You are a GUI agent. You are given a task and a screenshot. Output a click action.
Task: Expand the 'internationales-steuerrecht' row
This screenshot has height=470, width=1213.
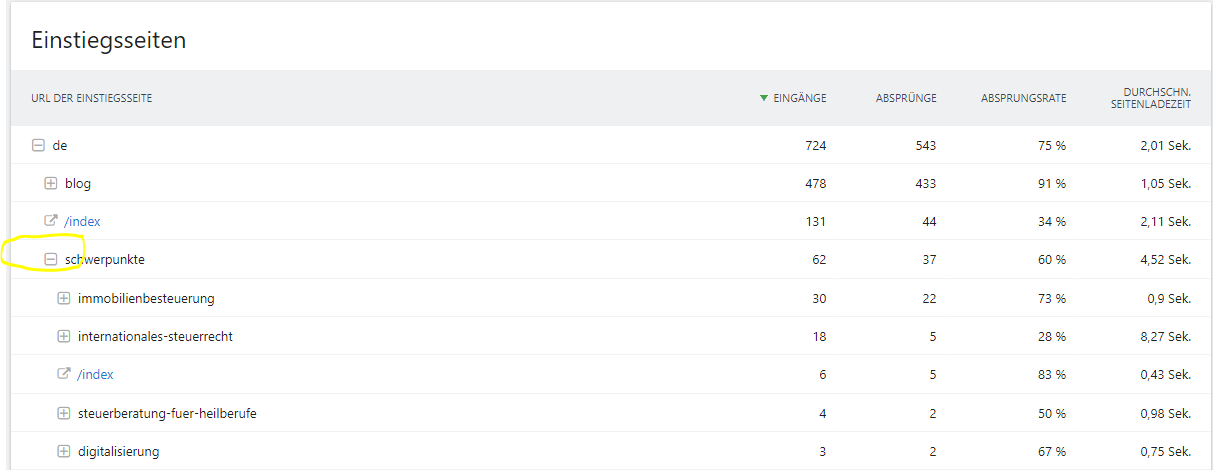(64, 337)
